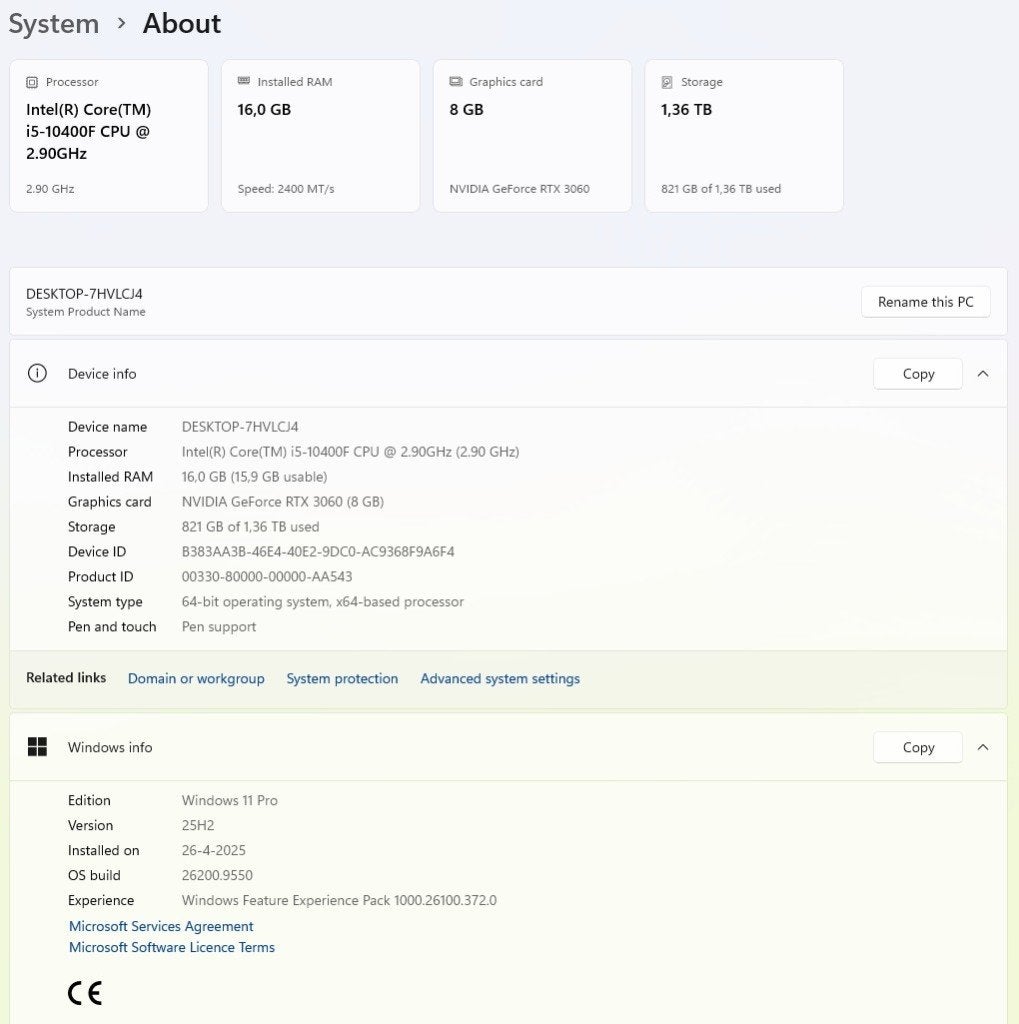Select the 16,0 GB RAM card value
Viewport: 1019px width, 1024px height.
click(x=264, y=110)
